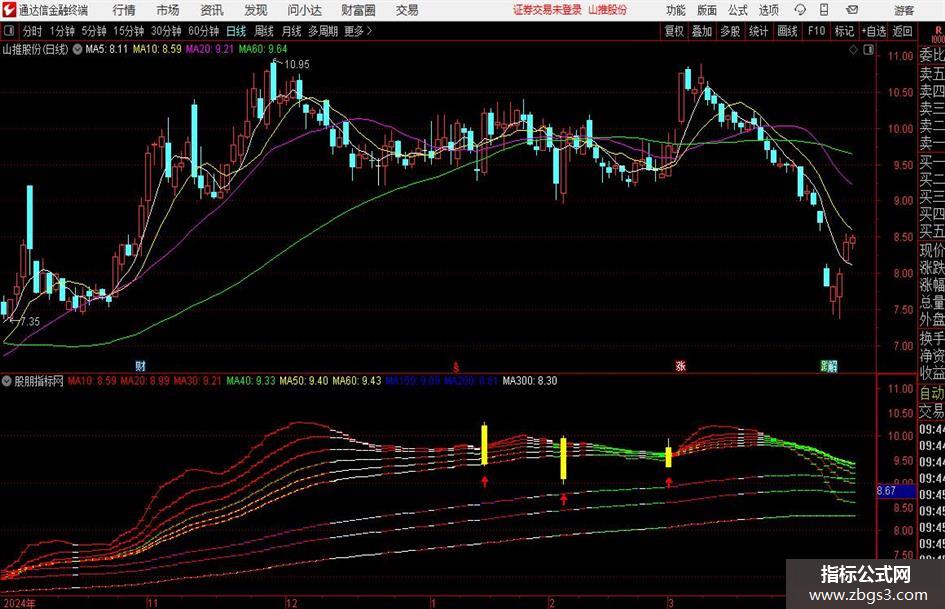The height and width of the screenshot is (609, 945).
Task: Switch to 周线 weekly tab
Action: [263, 31]
